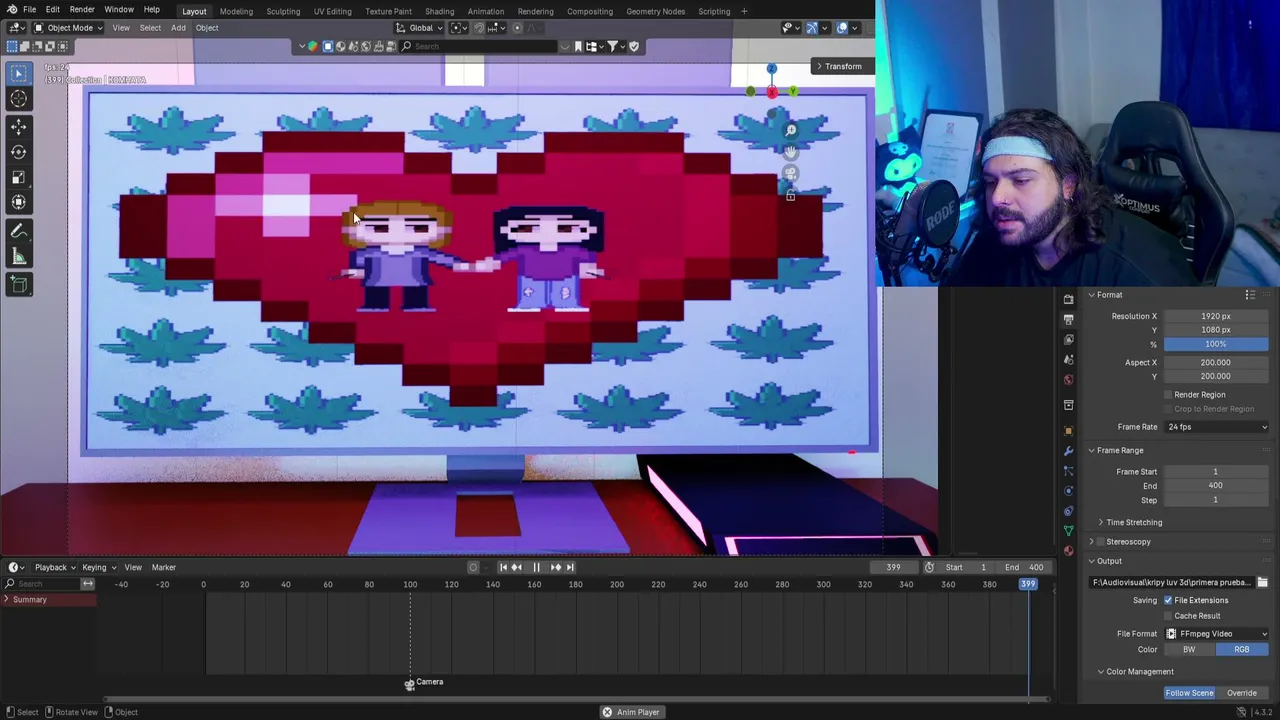Click the resolution percentage slider
This screenshot has height=720, width=1280.
point(1216,344)
